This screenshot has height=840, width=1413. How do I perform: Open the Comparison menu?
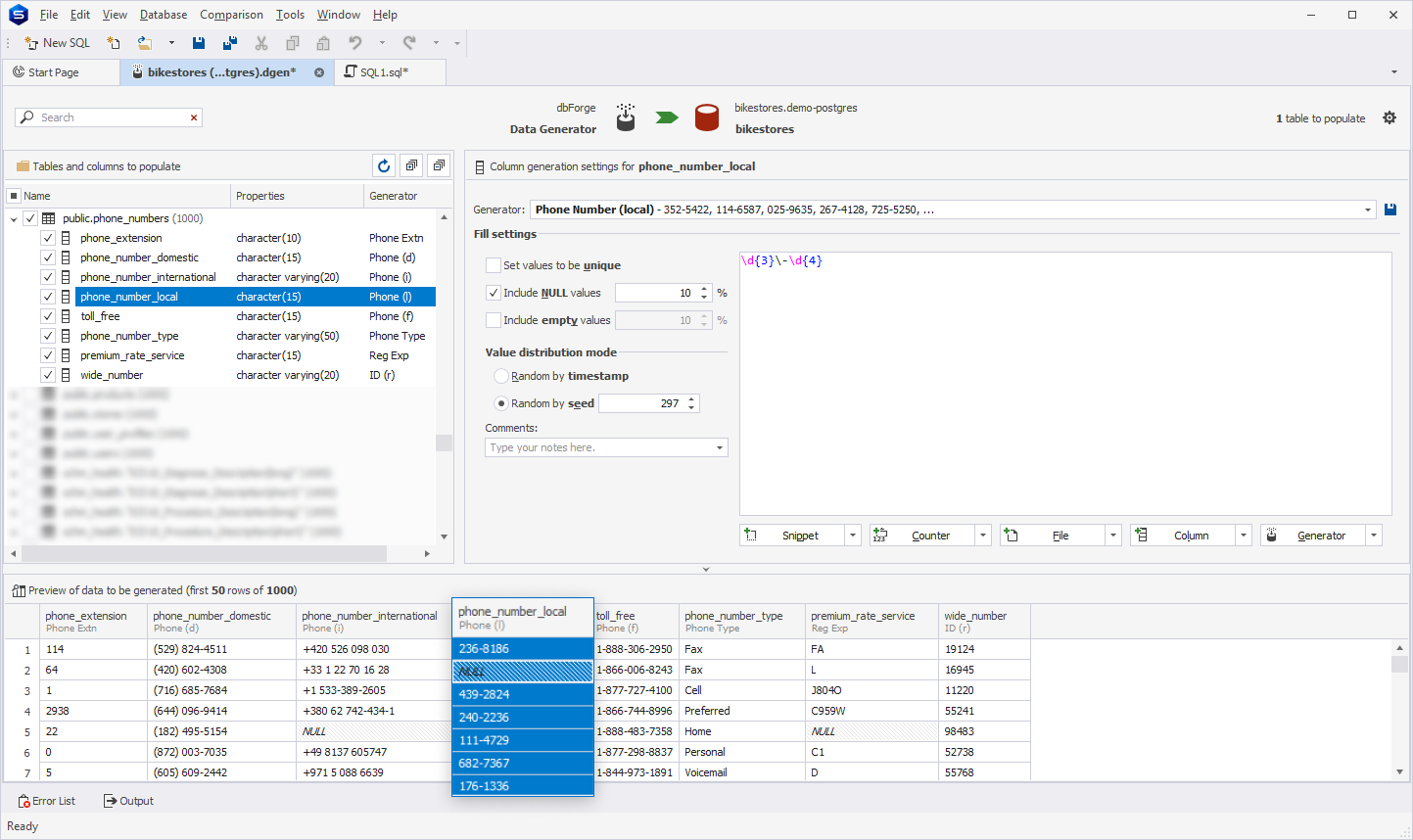coord(231,15)
